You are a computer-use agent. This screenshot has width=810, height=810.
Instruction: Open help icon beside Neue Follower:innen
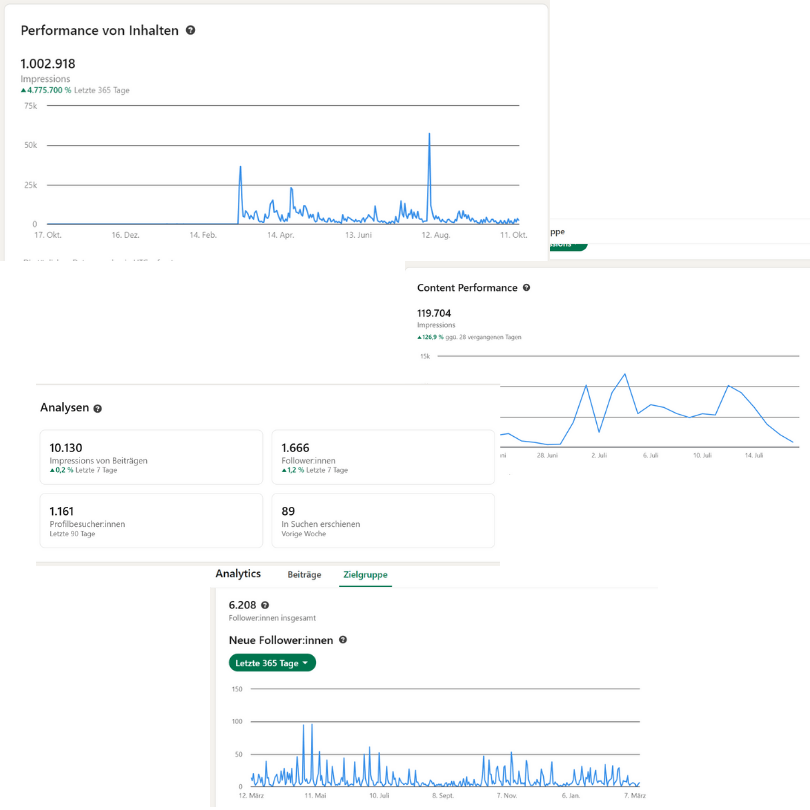point(343,640)
